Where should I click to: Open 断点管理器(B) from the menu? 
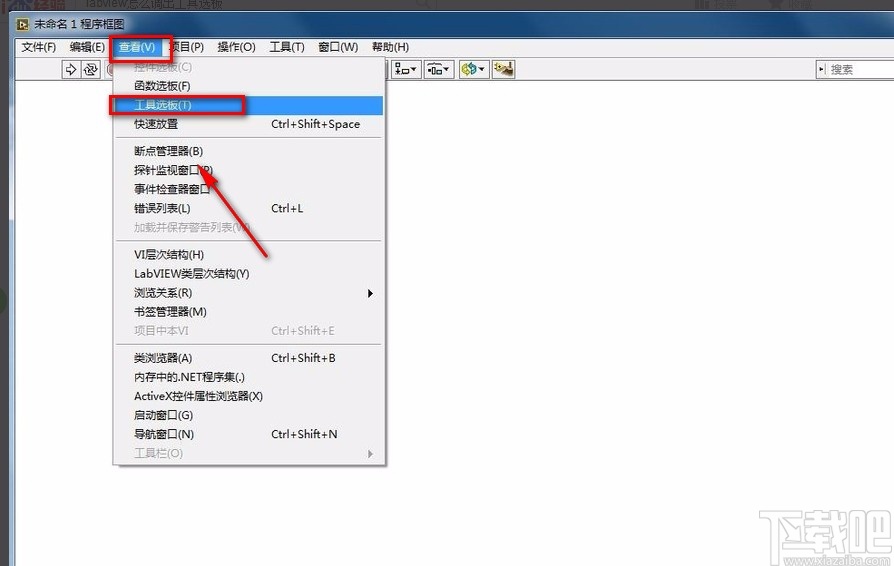coord(249,151)
